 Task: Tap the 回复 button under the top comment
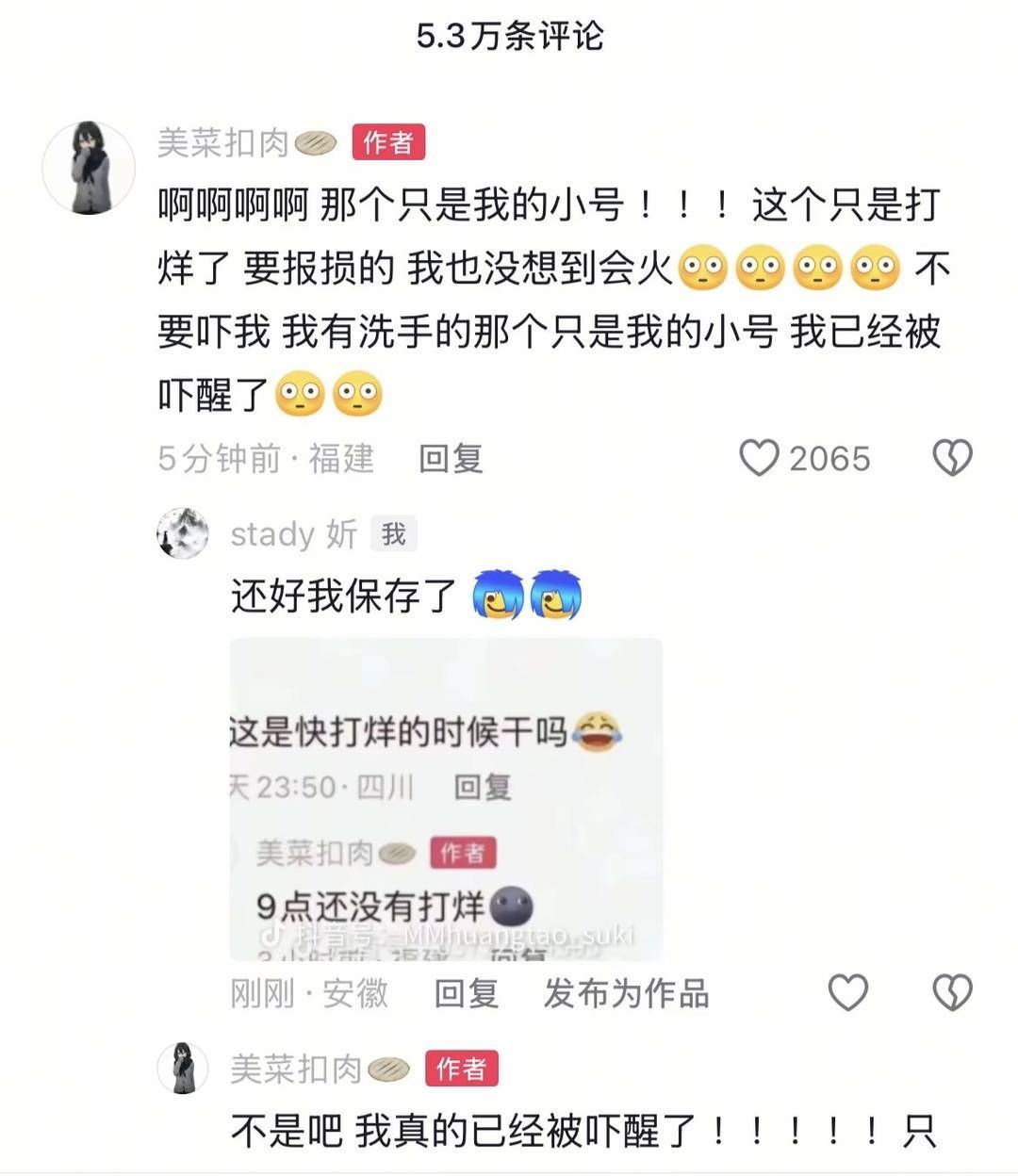451,459
